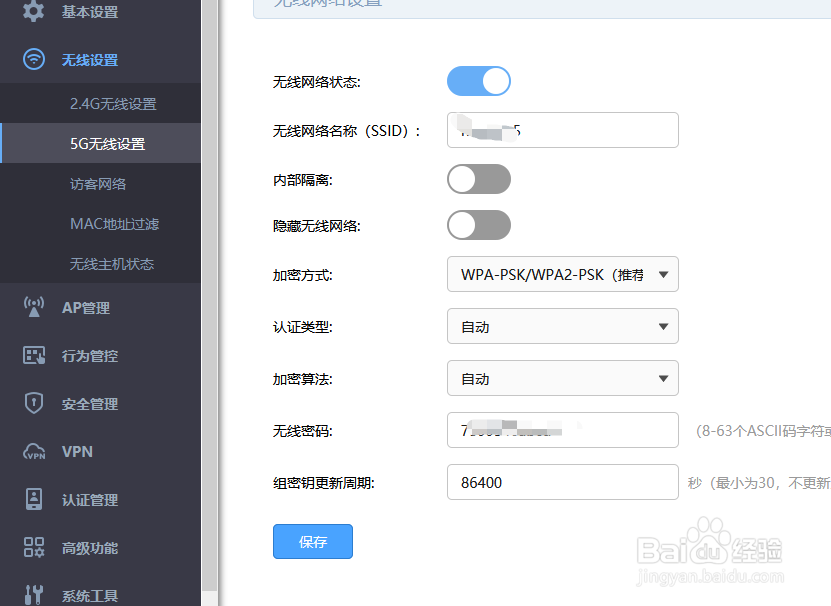
Task: Click the 无线密码 input field
Action: coord(563,430)
